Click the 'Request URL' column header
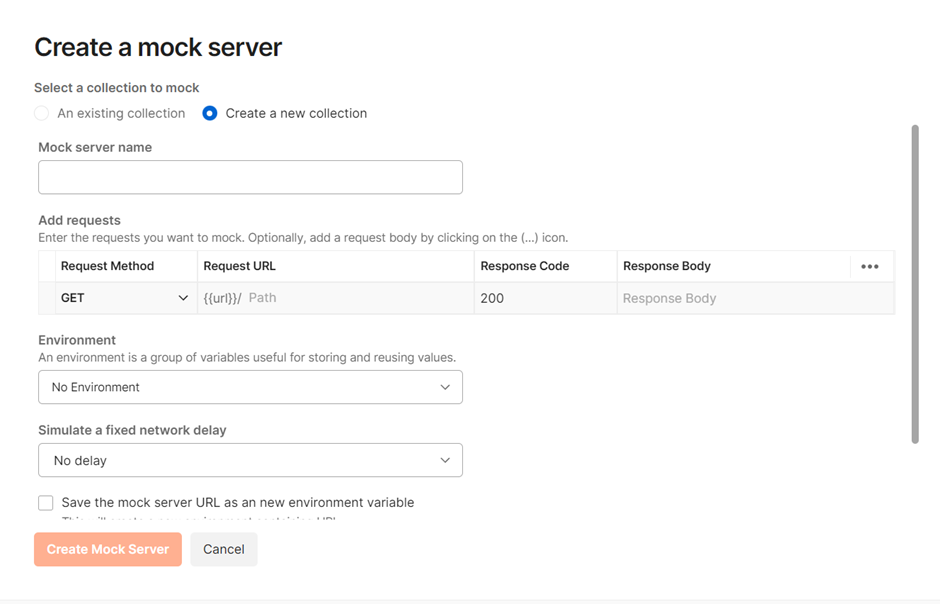 coord(239,266)
